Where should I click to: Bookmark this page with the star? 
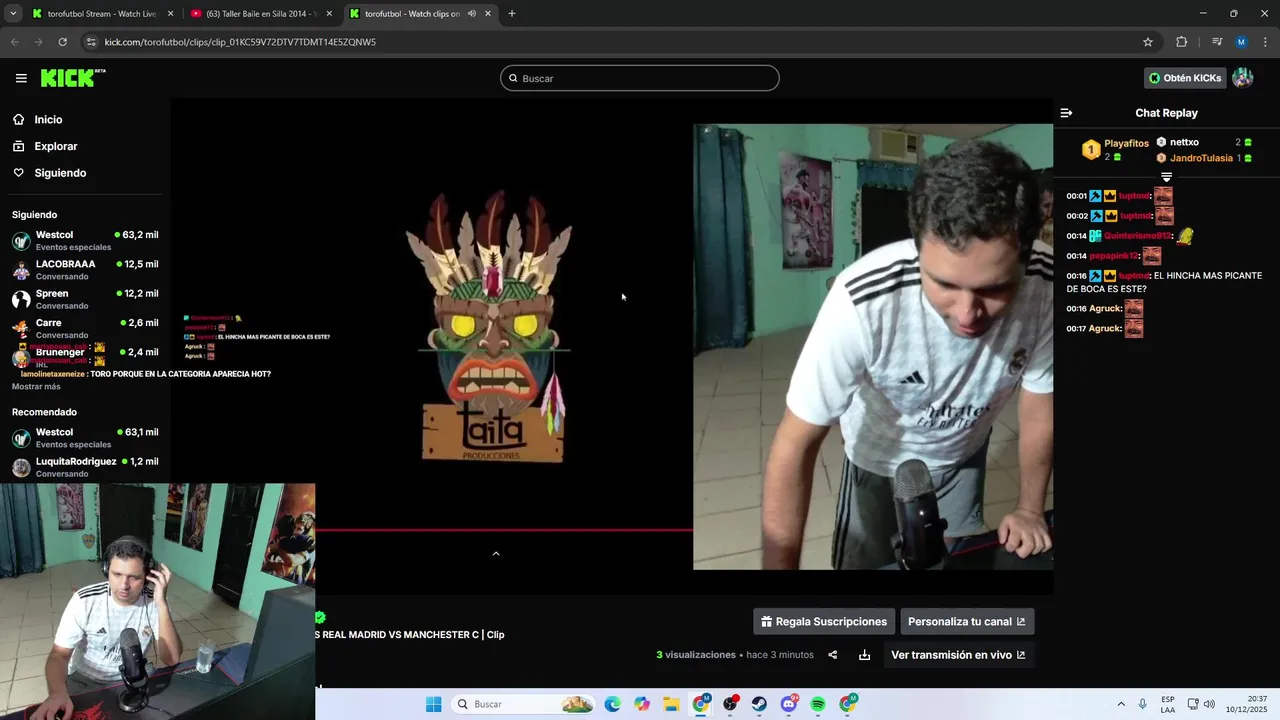point(1148,42)
